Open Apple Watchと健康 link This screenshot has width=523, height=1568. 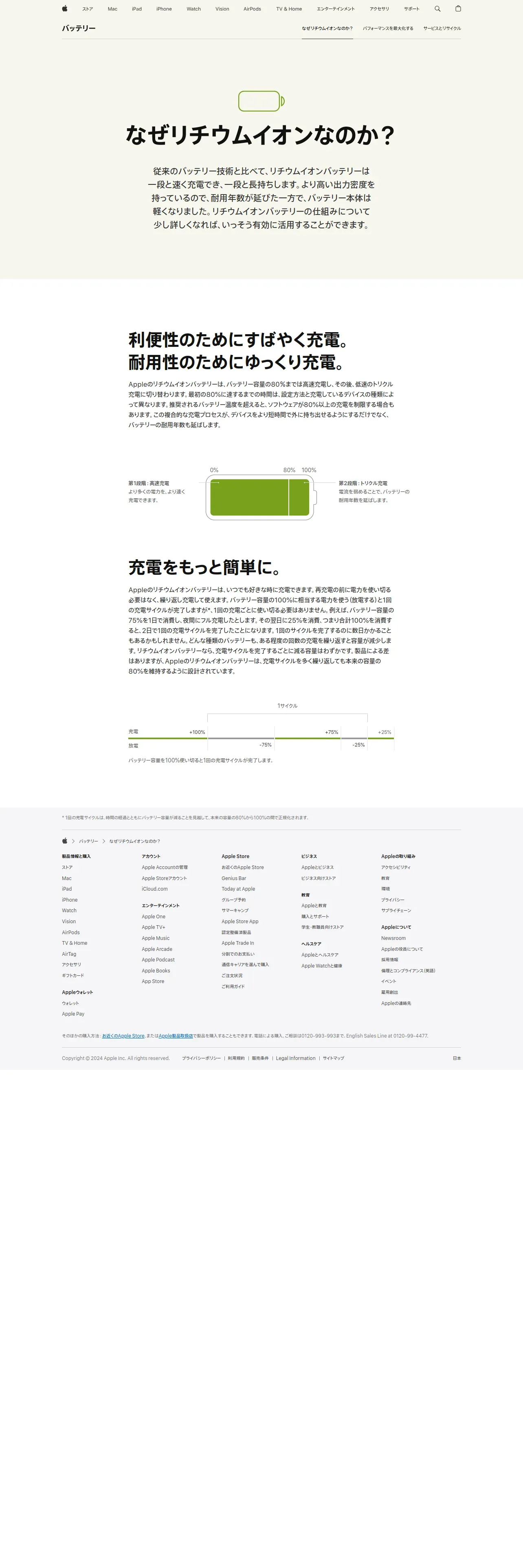coord(321,966)
